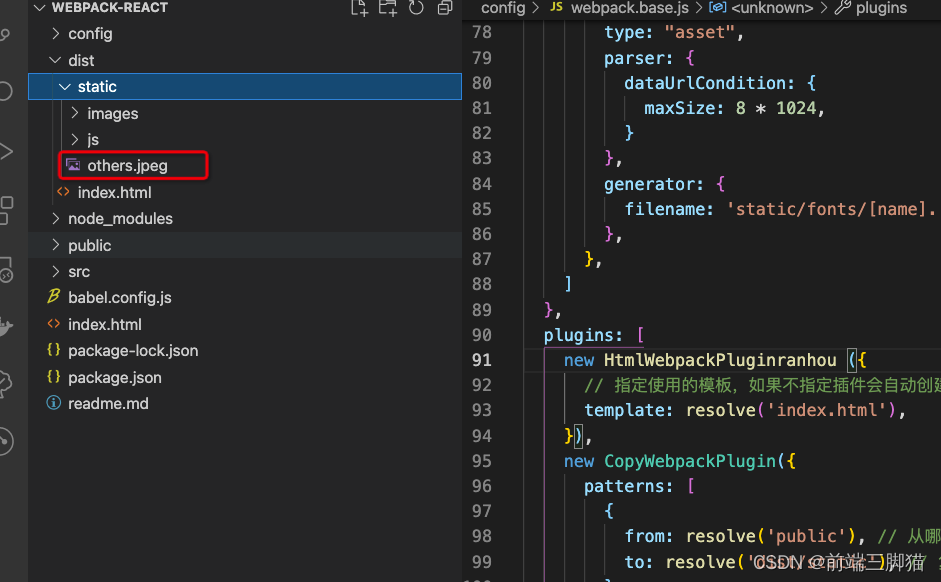
Task: Click the 'public' string on line 98
Action: coord(807,536)
